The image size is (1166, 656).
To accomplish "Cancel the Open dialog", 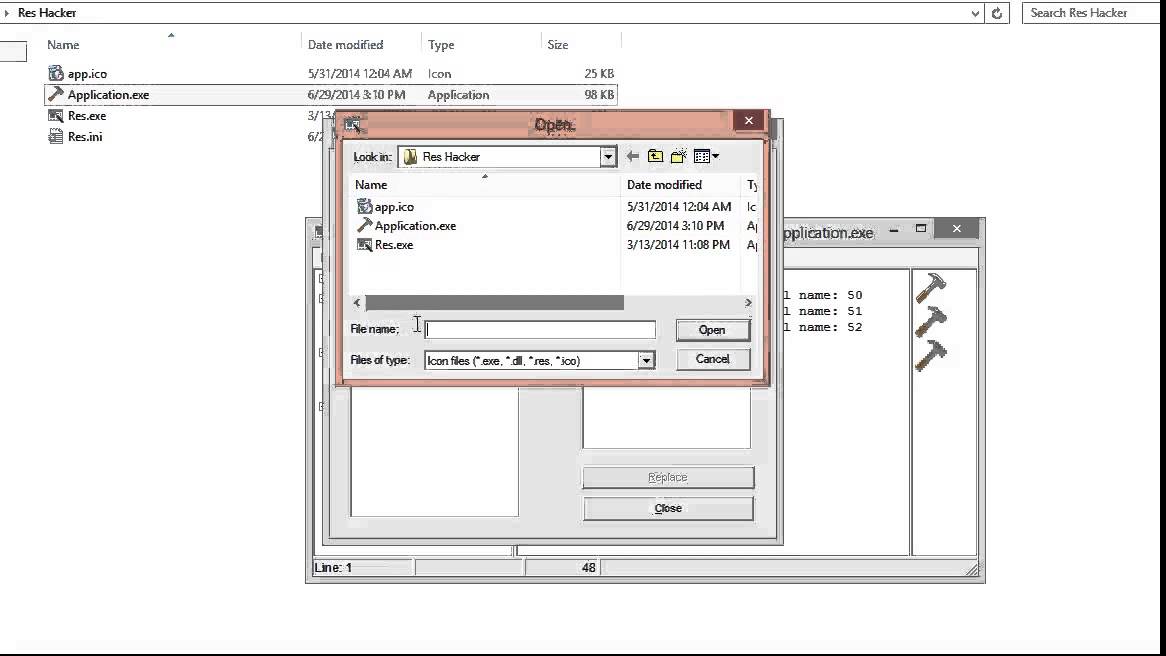I will point(712,359).
